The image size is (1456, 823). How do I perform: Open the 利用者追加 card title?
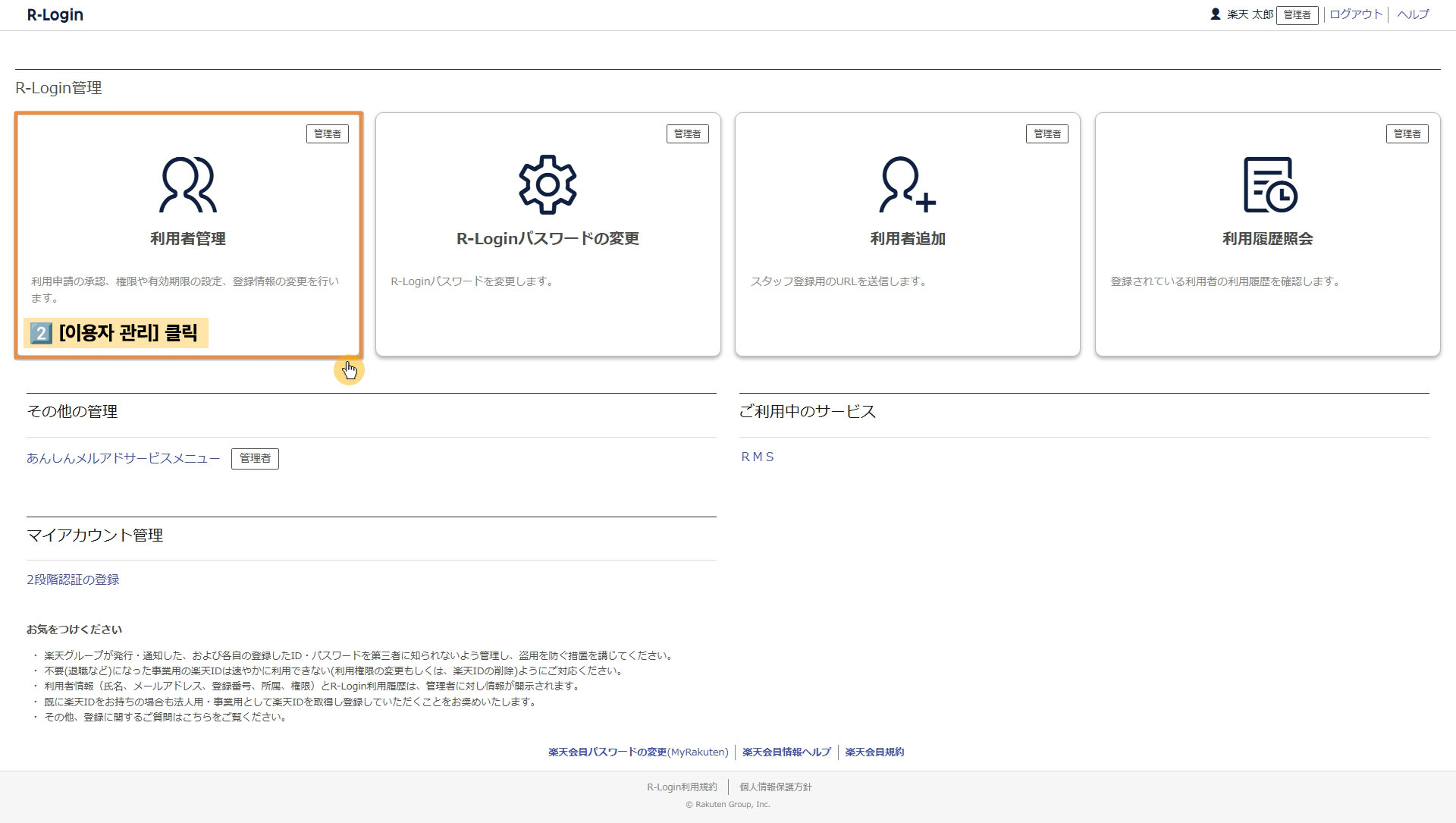pyautogui.click(x=907, y=238)
